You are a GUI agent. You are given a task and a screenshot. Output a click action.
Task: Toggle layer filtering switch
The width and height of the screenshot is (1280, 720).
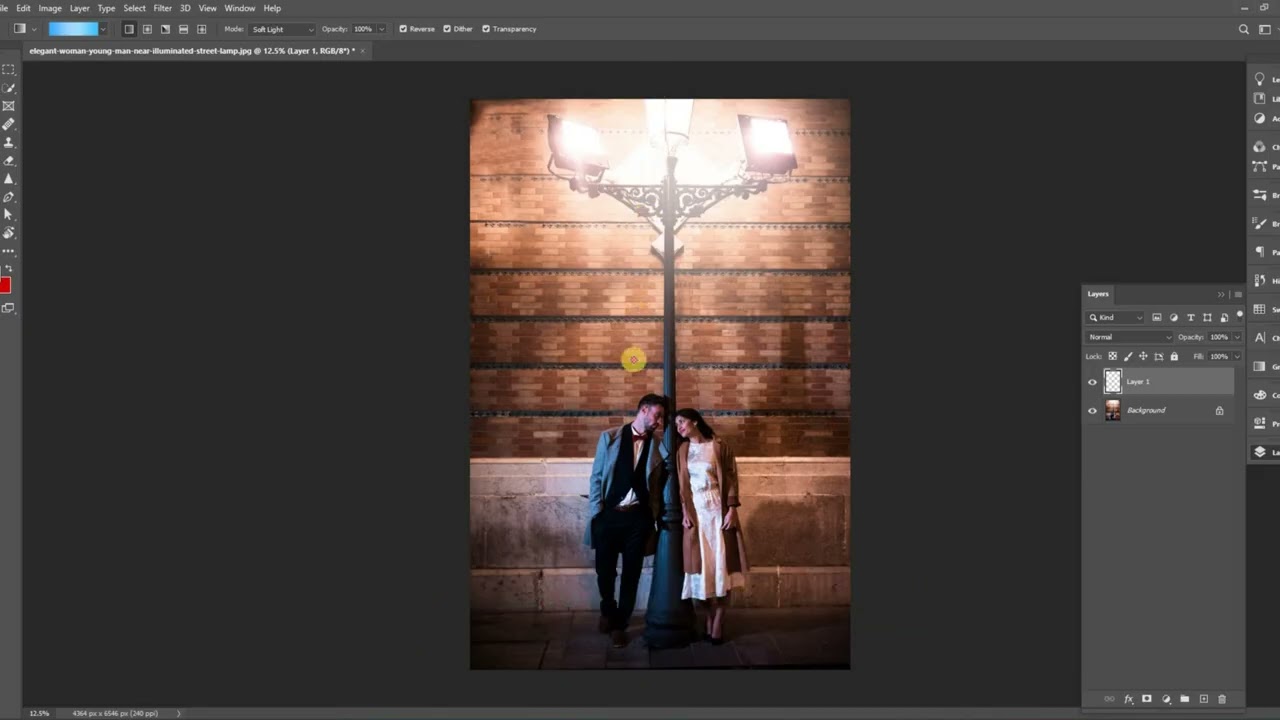click(1240, 316)
